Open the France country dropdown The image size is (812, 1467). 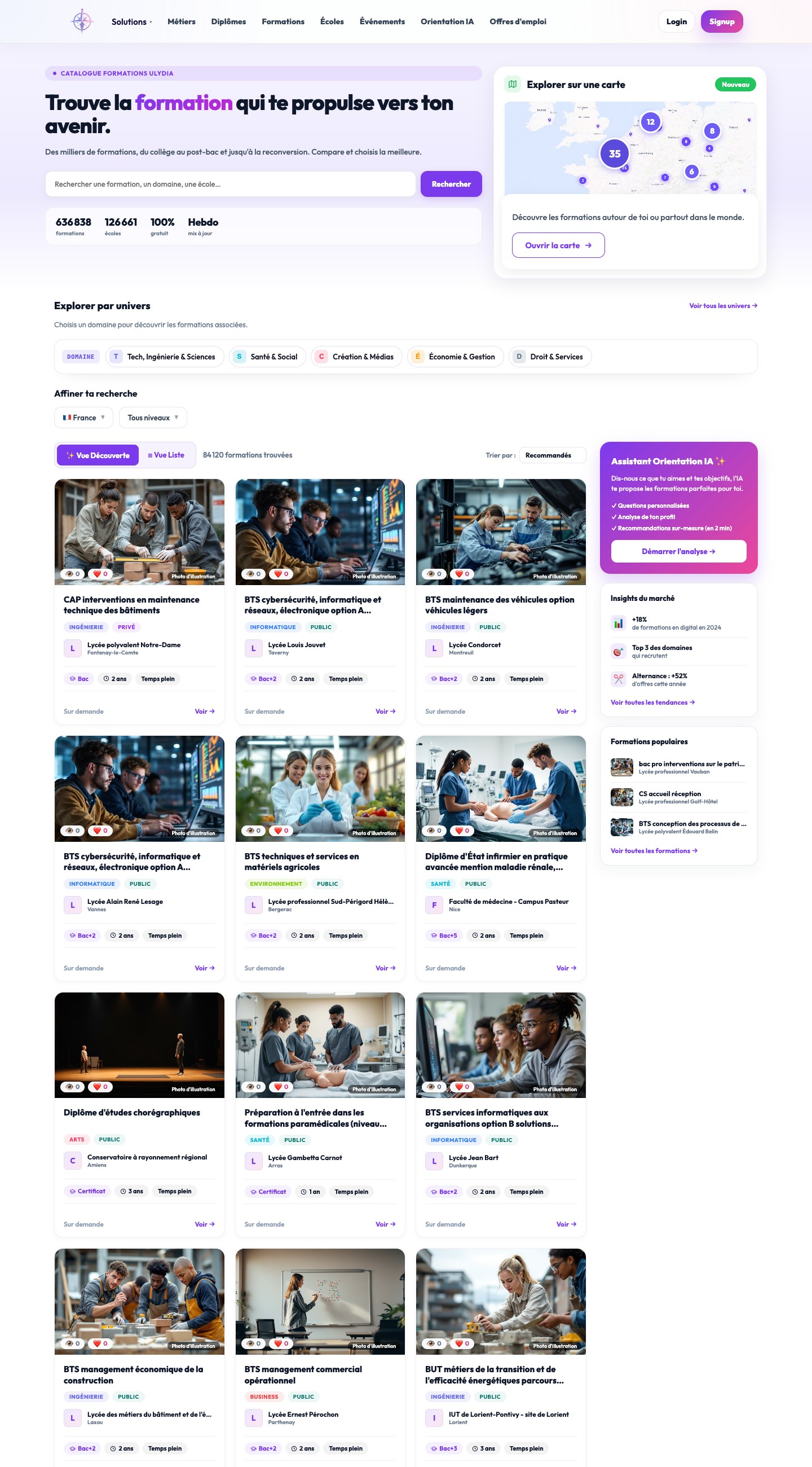pyautogui.click(x=83, y=418)
